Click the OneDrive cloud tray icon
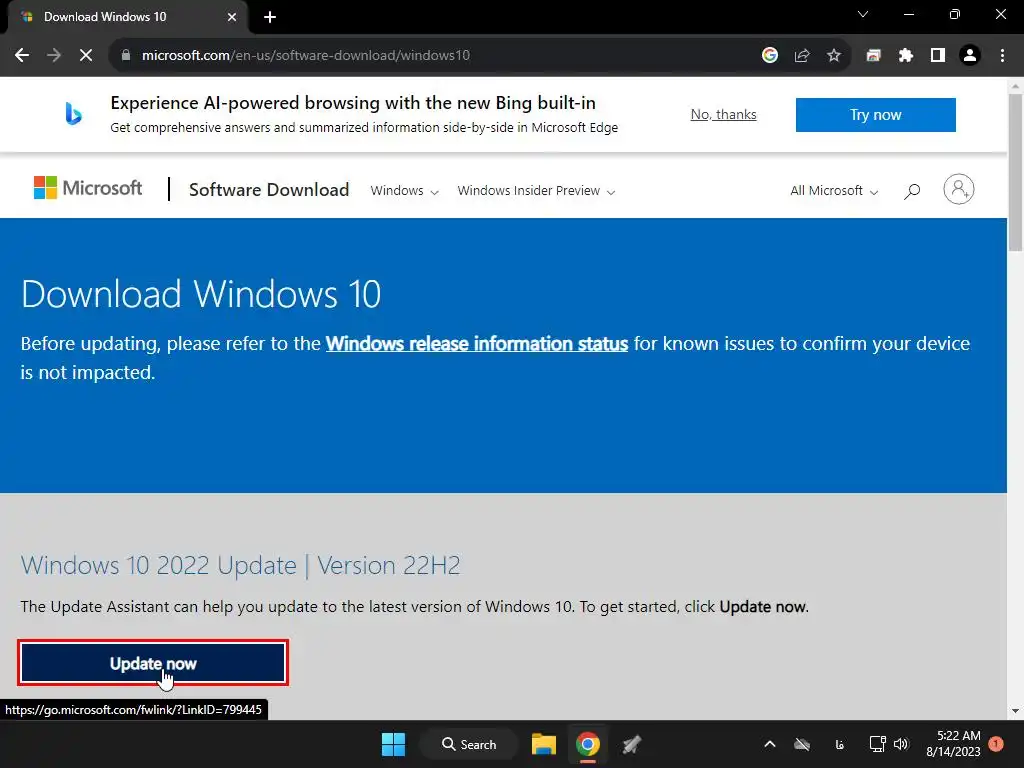The image size is (1024, 768). click(802, 744)
